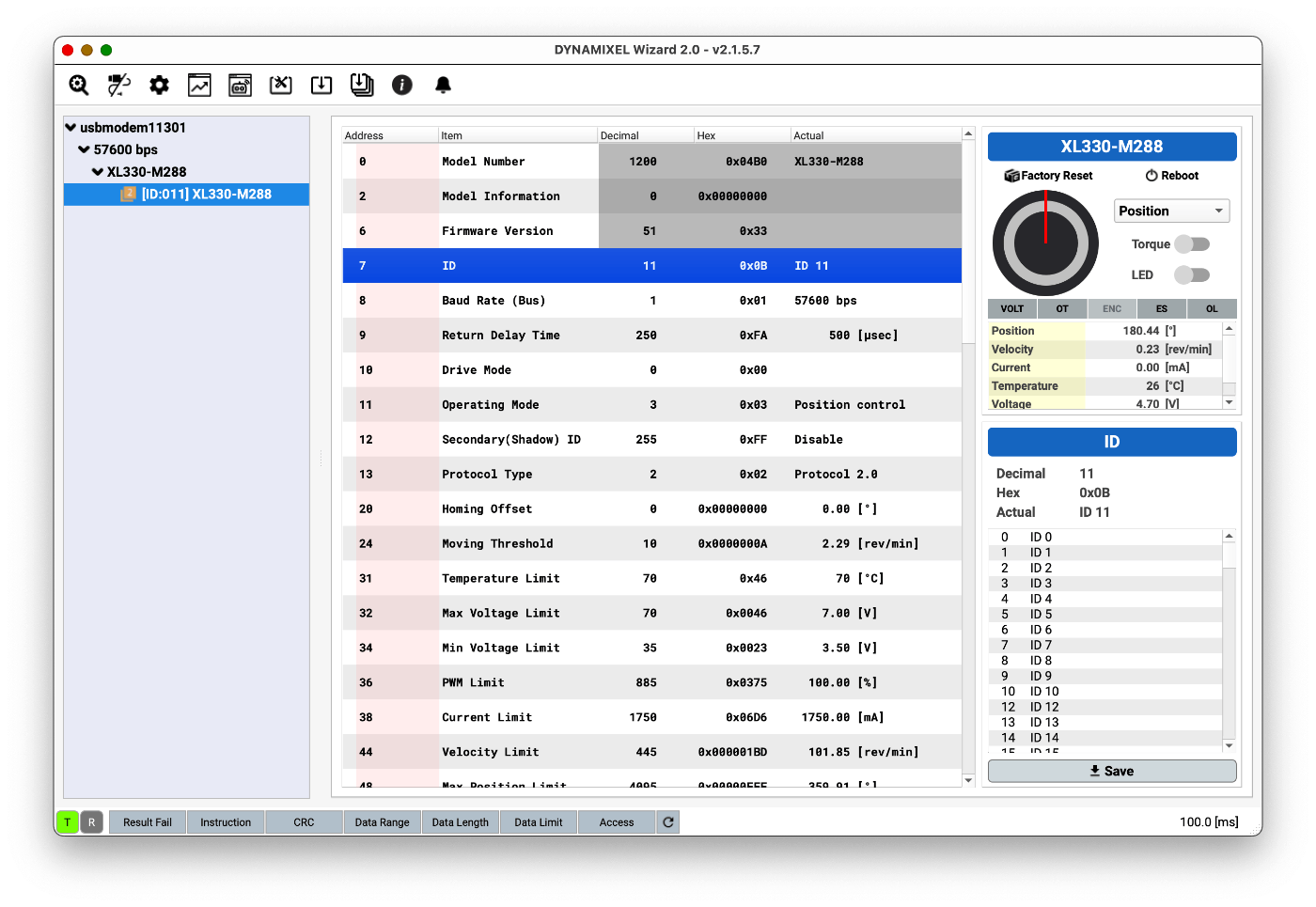Select [ID:011] XL330-M288 in the device tree
1316x907 pixels.
[186, 195]
